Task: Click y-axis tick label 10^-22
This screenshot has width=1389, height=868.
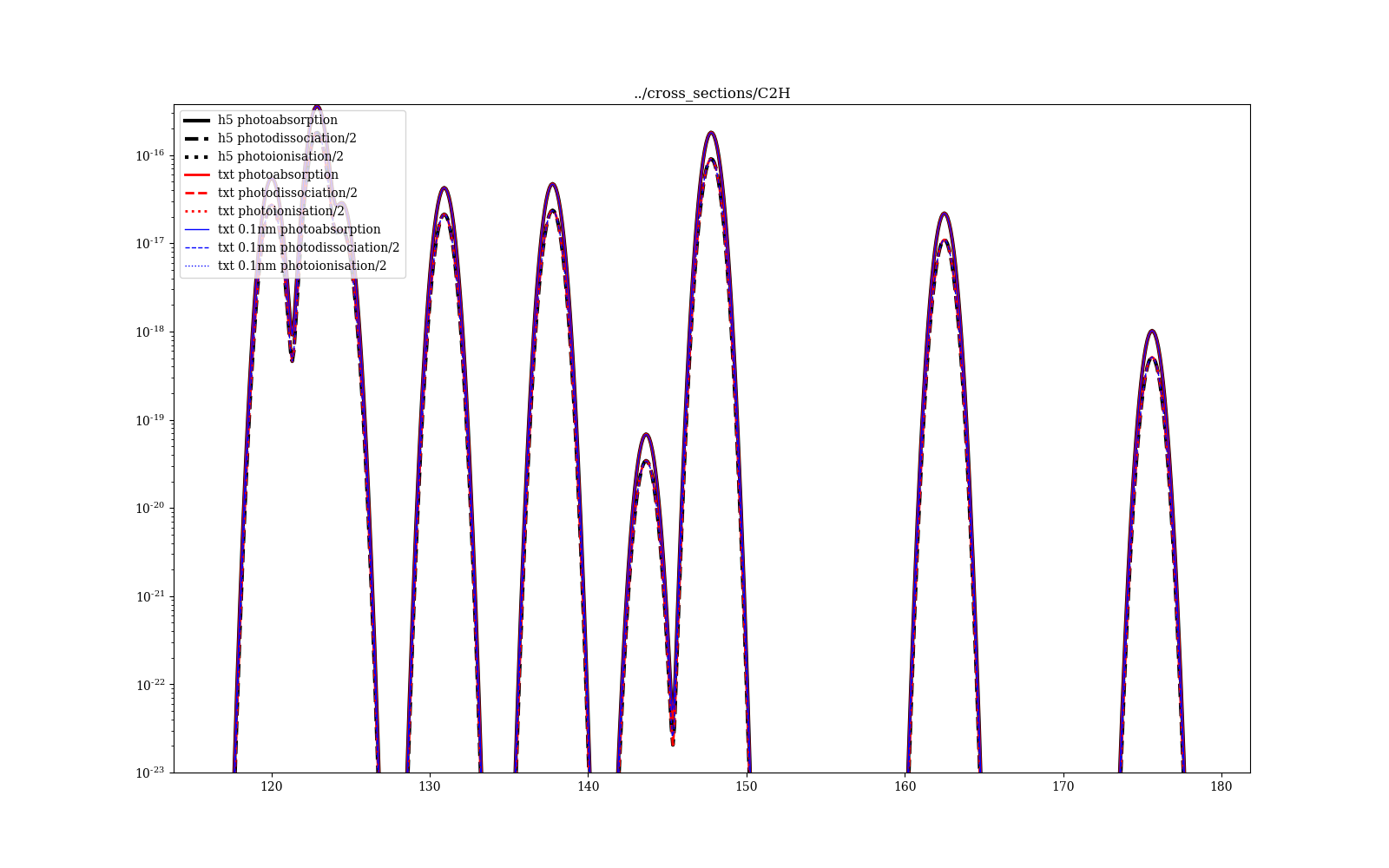Action: click(149, 684)
